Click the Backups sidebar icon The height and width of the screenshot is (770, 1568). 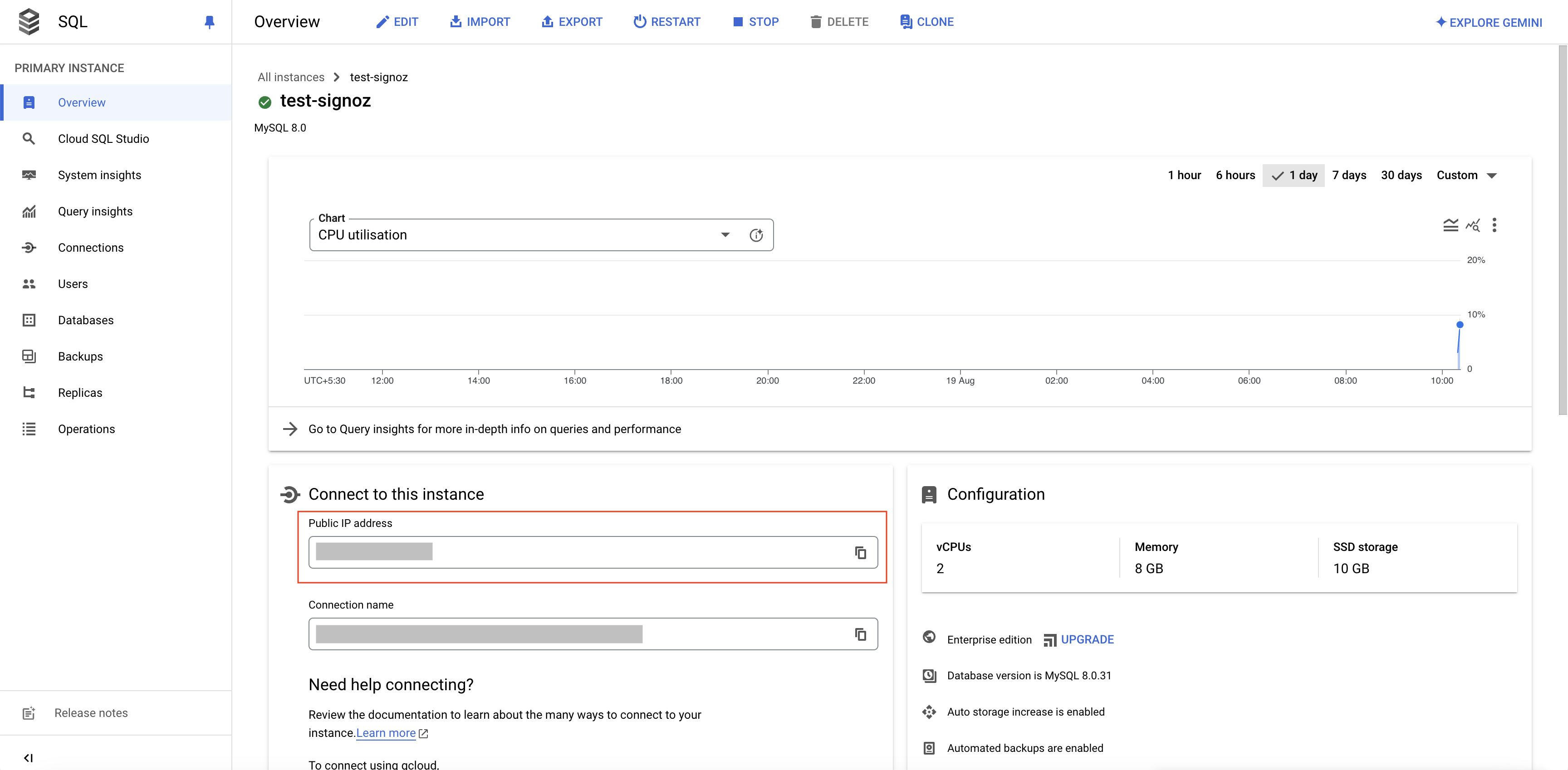29,356
